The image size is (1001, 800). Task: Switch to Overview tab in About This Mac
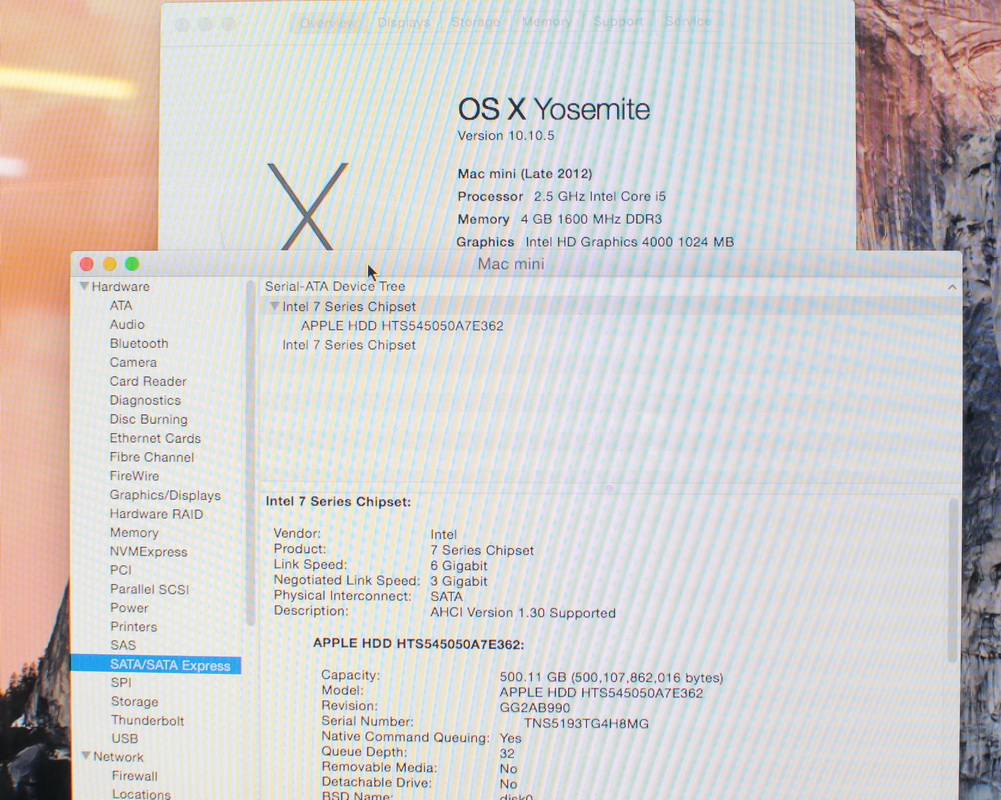click(327, 23)
